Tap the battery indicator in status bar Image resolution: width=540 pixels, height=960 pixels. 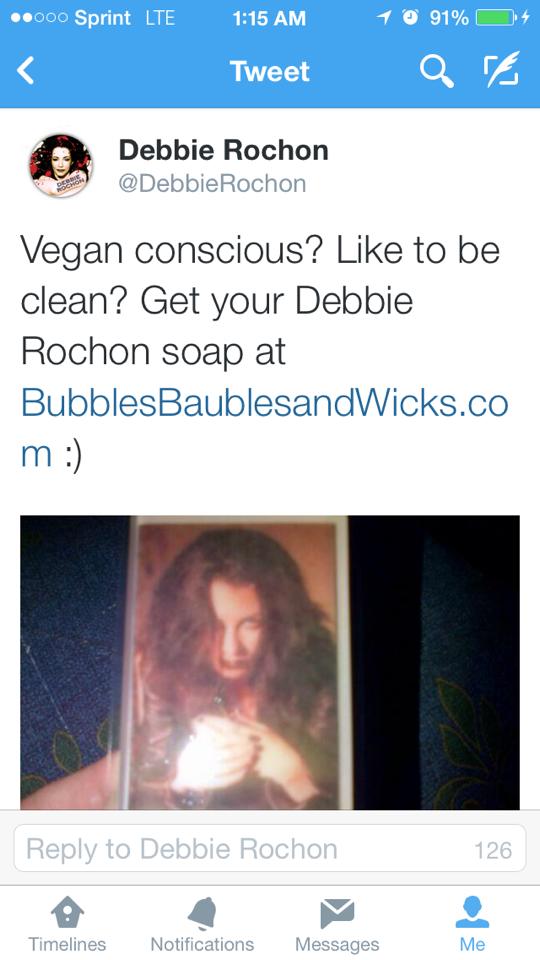495,18
